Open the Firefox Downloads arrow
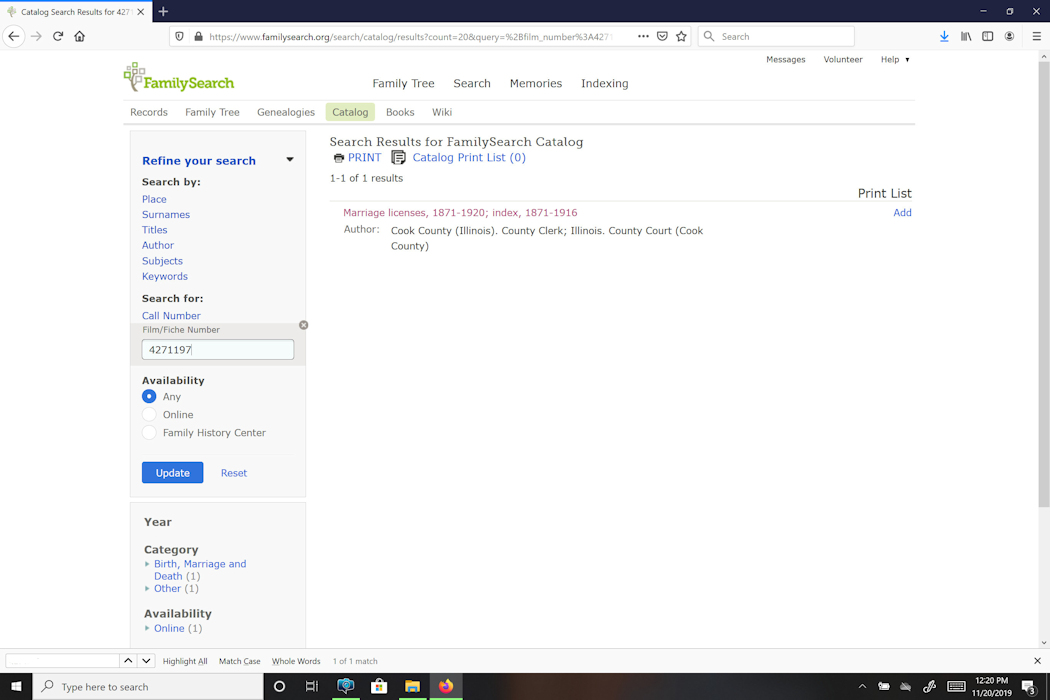The image size is (1050, 700). [944, 36]
